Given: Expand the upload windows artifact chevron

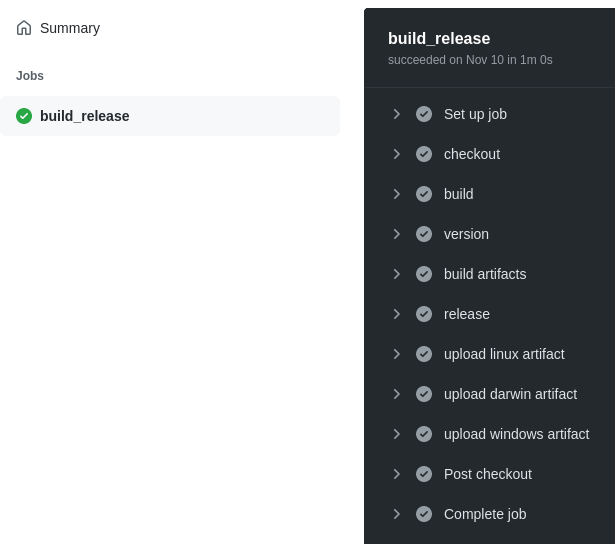Looking at the screenshot, I should (x=397, y=434).
